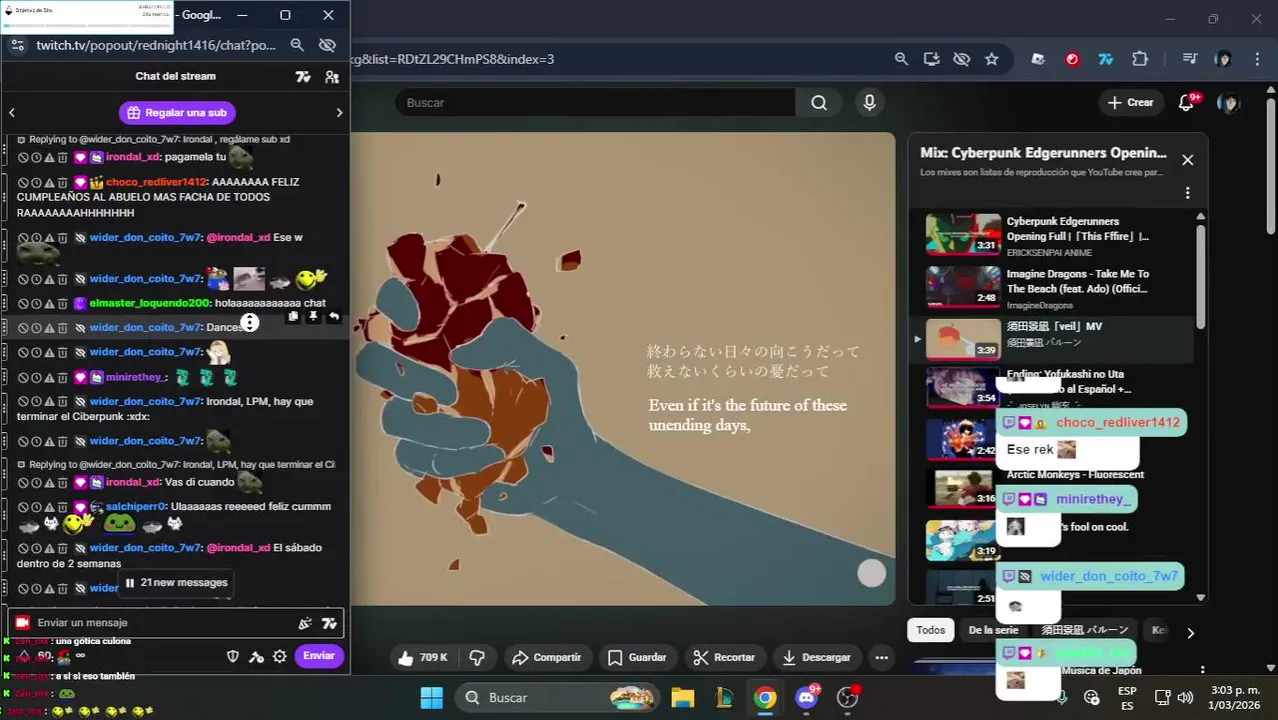Screen dimensions: 1278x720
Task: Click red camera icon in chat input
Action: coord(22,622)
